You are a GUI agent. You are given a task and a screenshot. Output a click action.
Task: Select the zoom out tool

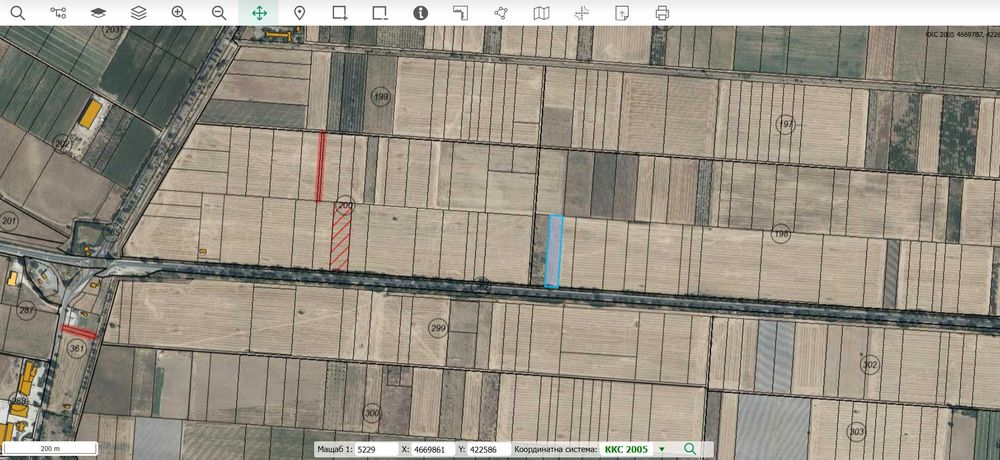coord(219,13)
